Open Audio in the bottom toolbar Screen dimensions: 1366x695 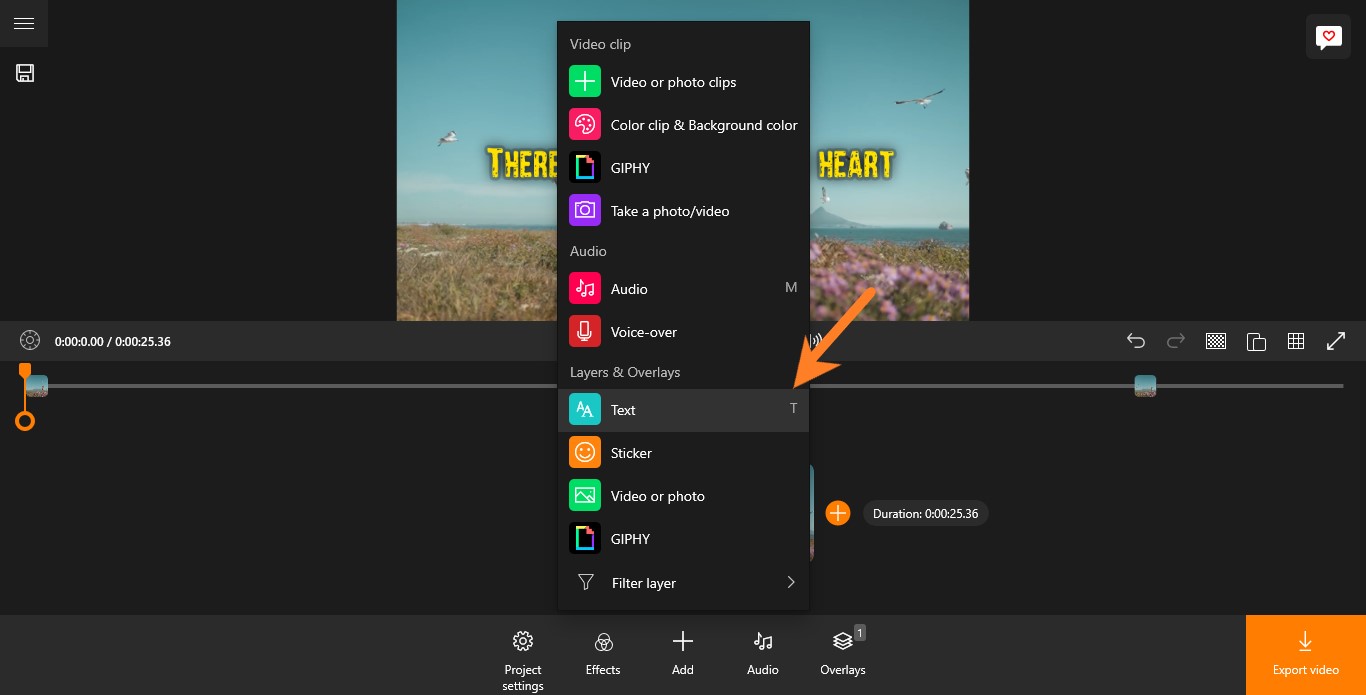(x=763, y=654)
